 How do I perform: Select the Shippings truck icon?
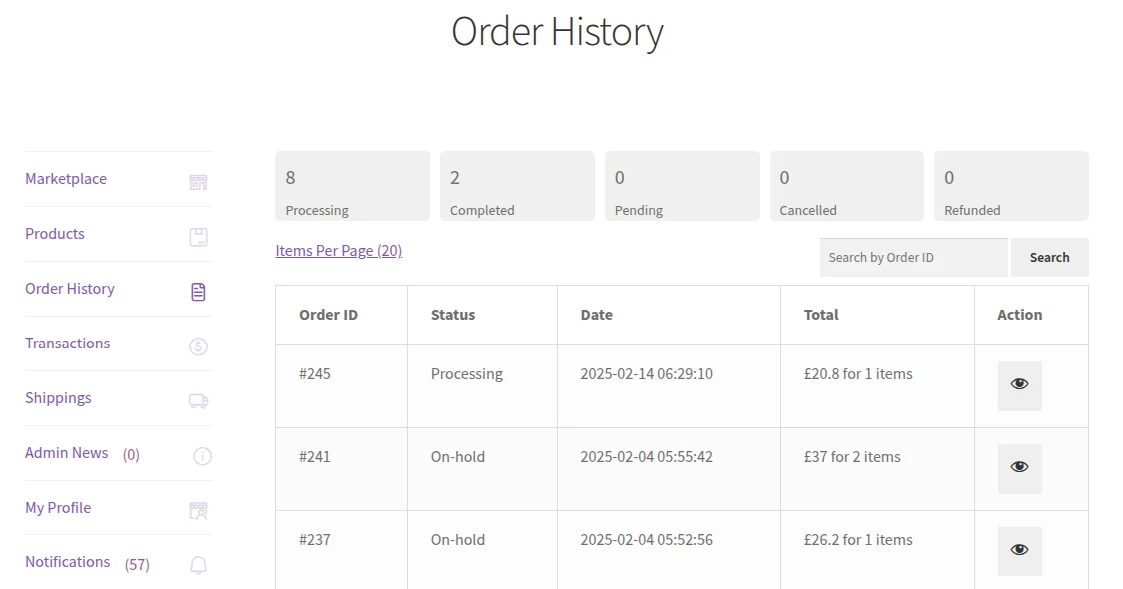point(198,400)
